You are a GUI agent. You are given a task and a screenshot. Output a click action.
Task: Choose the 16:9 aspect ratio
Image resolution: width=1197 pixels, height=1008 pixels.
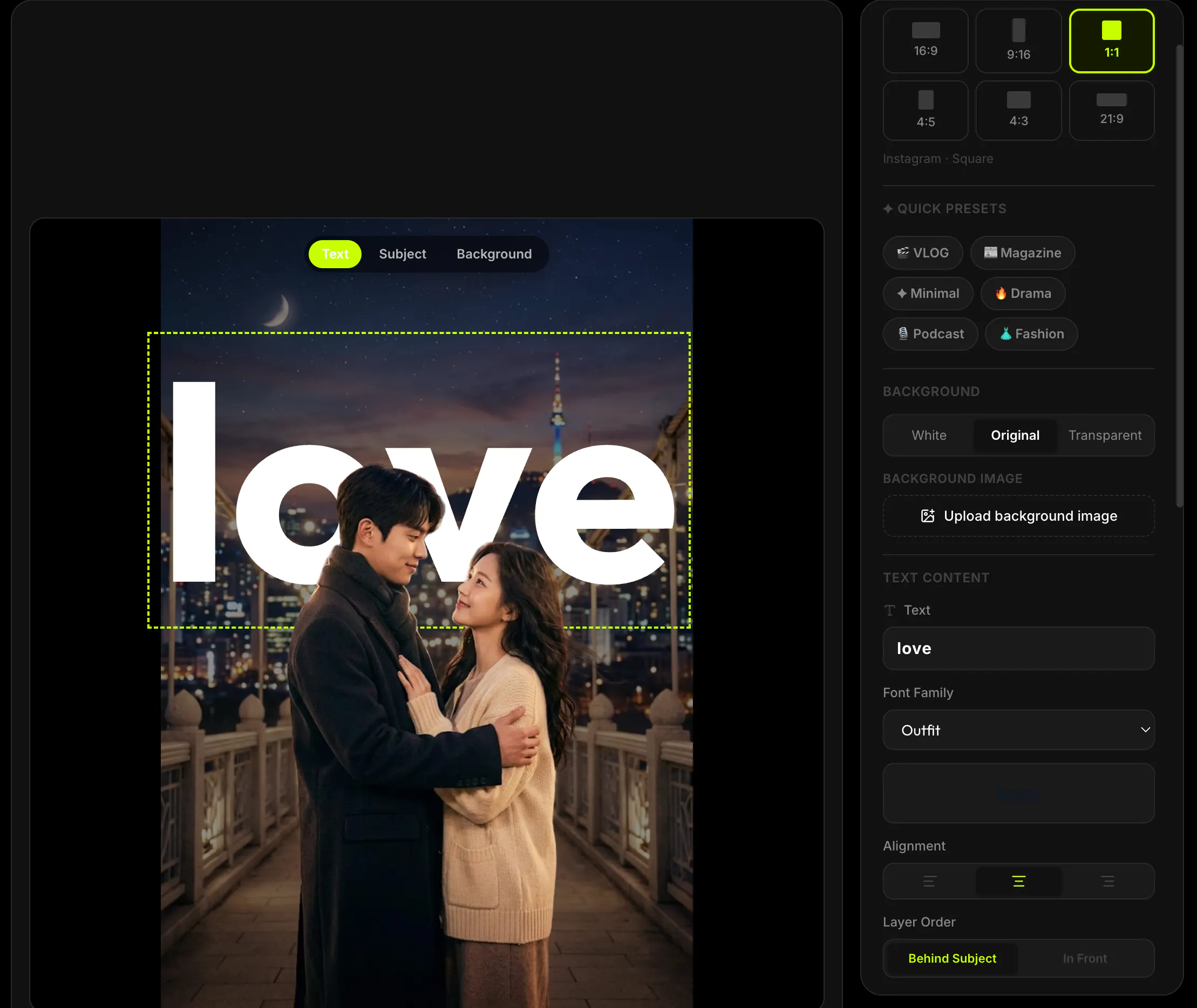point(926,40)
